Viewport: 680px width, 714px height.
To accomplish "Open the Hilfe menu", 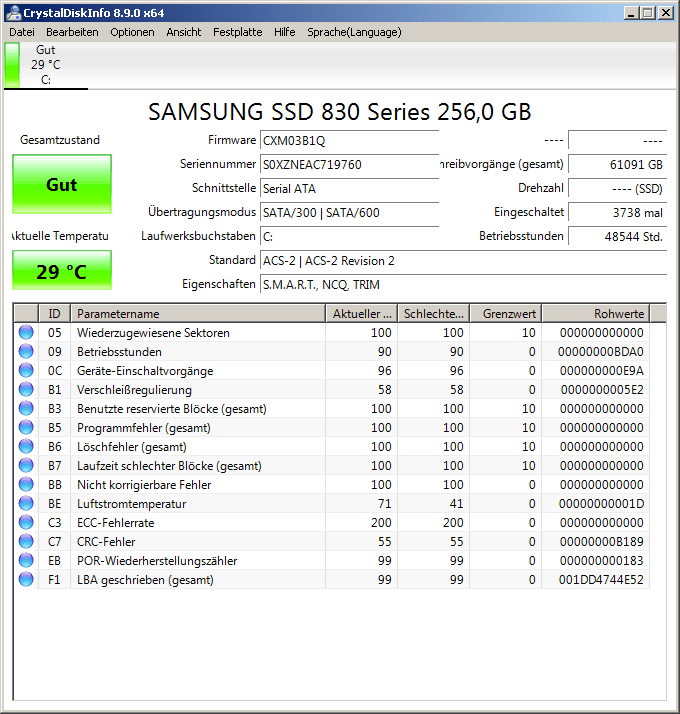I will tap(285, 32).
